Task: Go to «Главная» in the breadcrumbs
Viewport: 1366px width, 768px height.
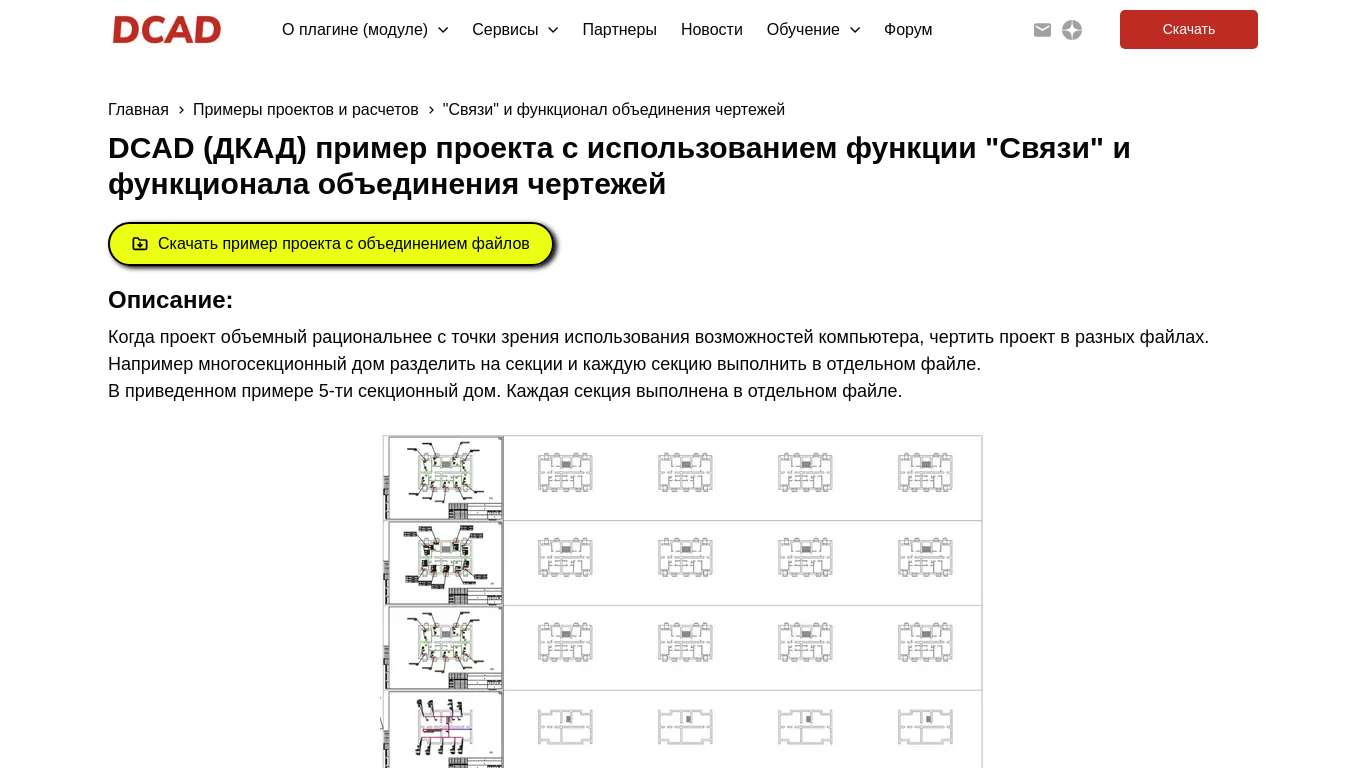Action: coord(138,110)
